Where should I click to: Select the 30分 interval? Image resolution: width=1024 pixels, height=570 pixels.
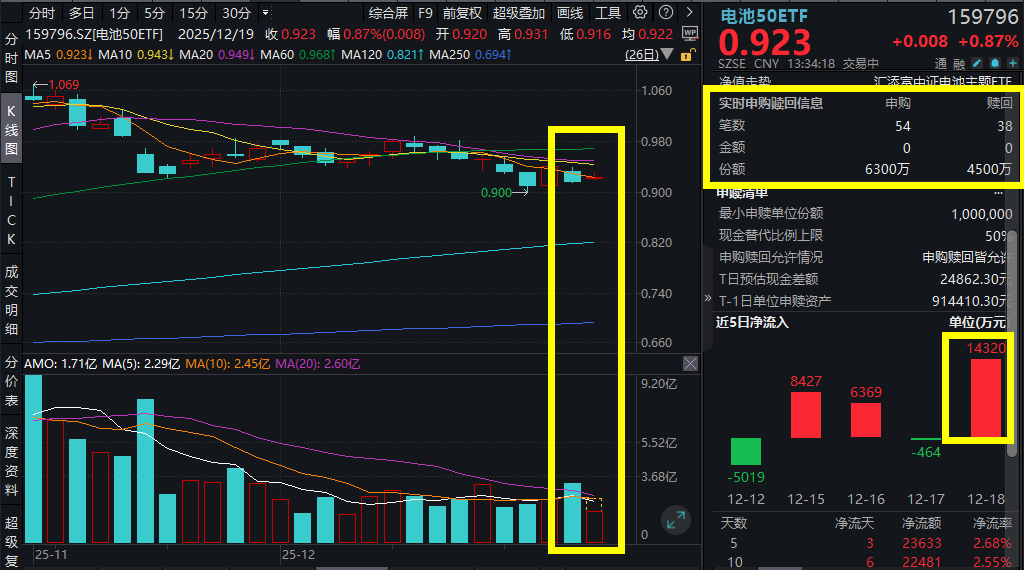[x=236, y=13]
